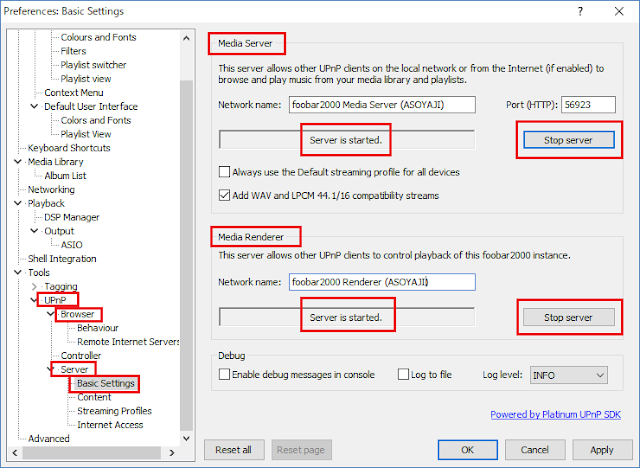This screenshot has height=468, width=640.
Task: Tick the Log to file checkbox
Action: pos(403,374)
